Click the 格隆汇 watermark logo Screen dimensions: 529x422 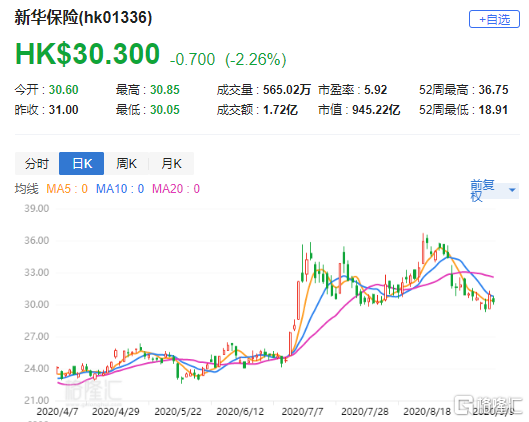click(489, 404)
